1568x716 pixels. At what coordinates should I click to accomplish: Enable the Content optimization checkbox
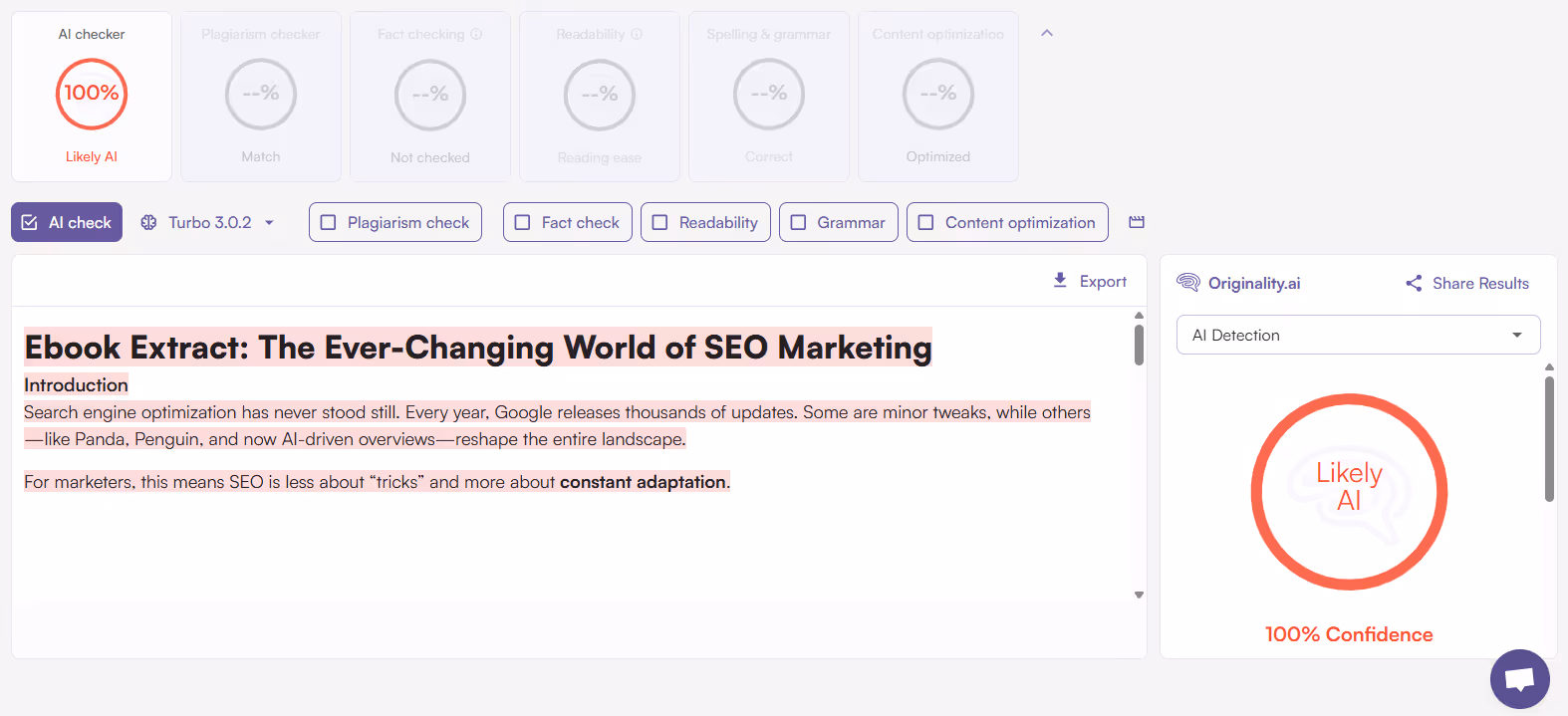point(925,222)
